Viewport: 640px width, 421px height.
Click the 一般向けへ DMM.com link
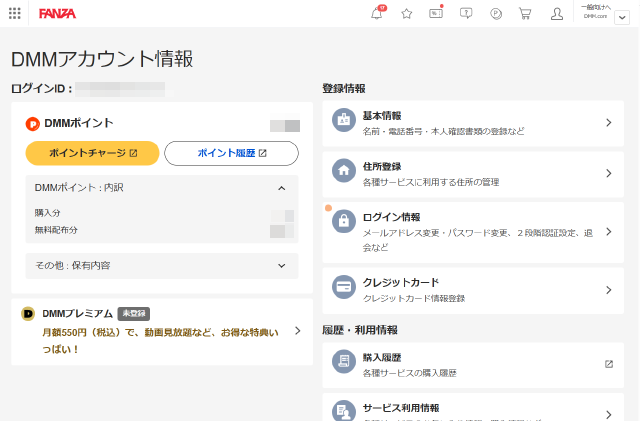pyautogui.click(x=596, y=12)
